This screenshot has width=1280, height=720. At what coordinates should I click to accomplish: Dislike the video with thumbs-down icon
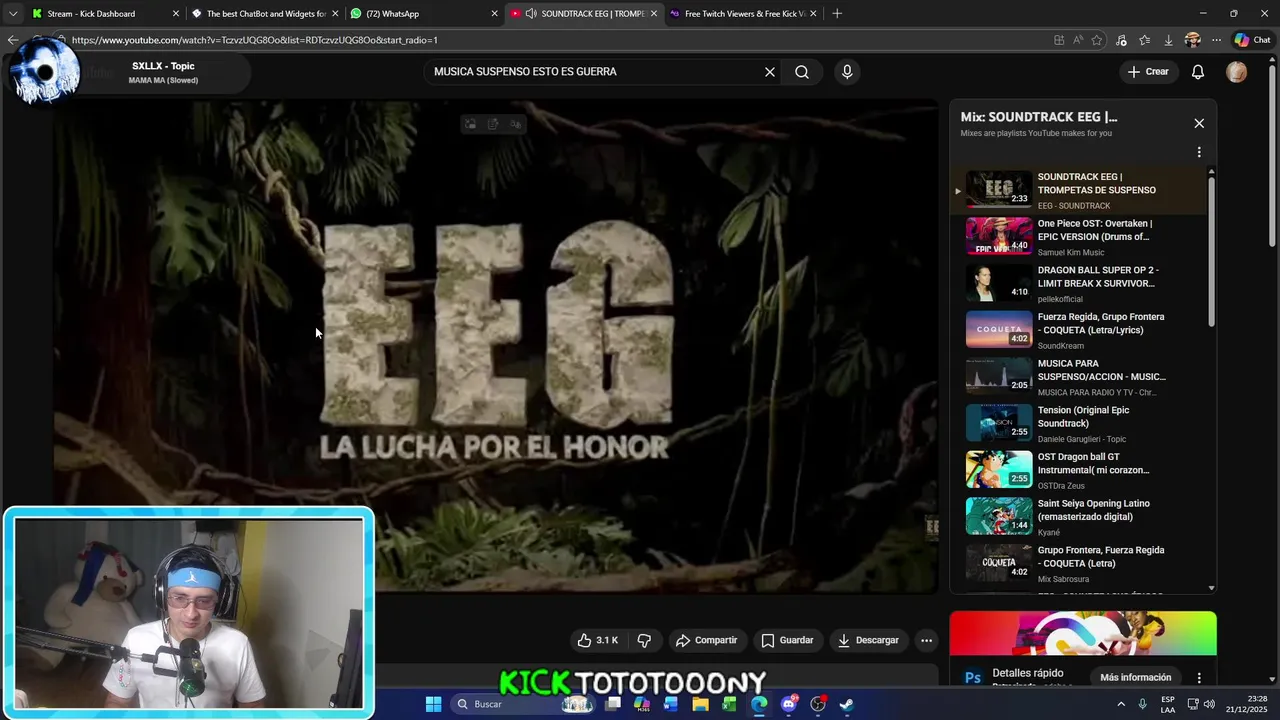tap(644, 640)
